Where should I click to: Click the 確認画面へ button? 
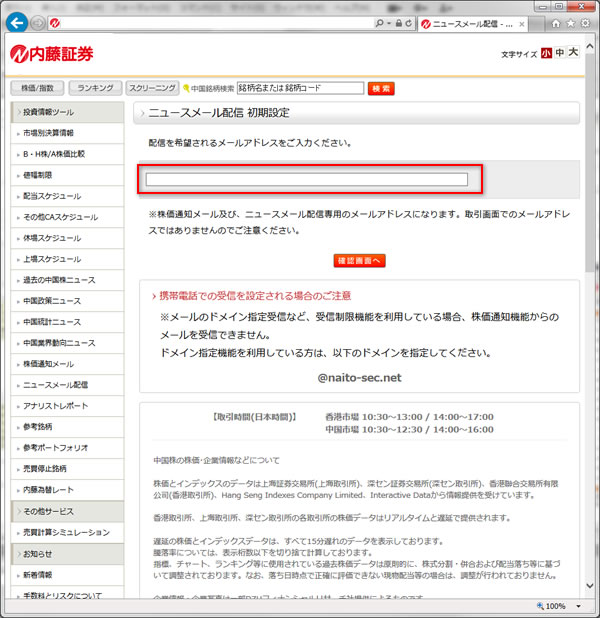tap(360, 261)
